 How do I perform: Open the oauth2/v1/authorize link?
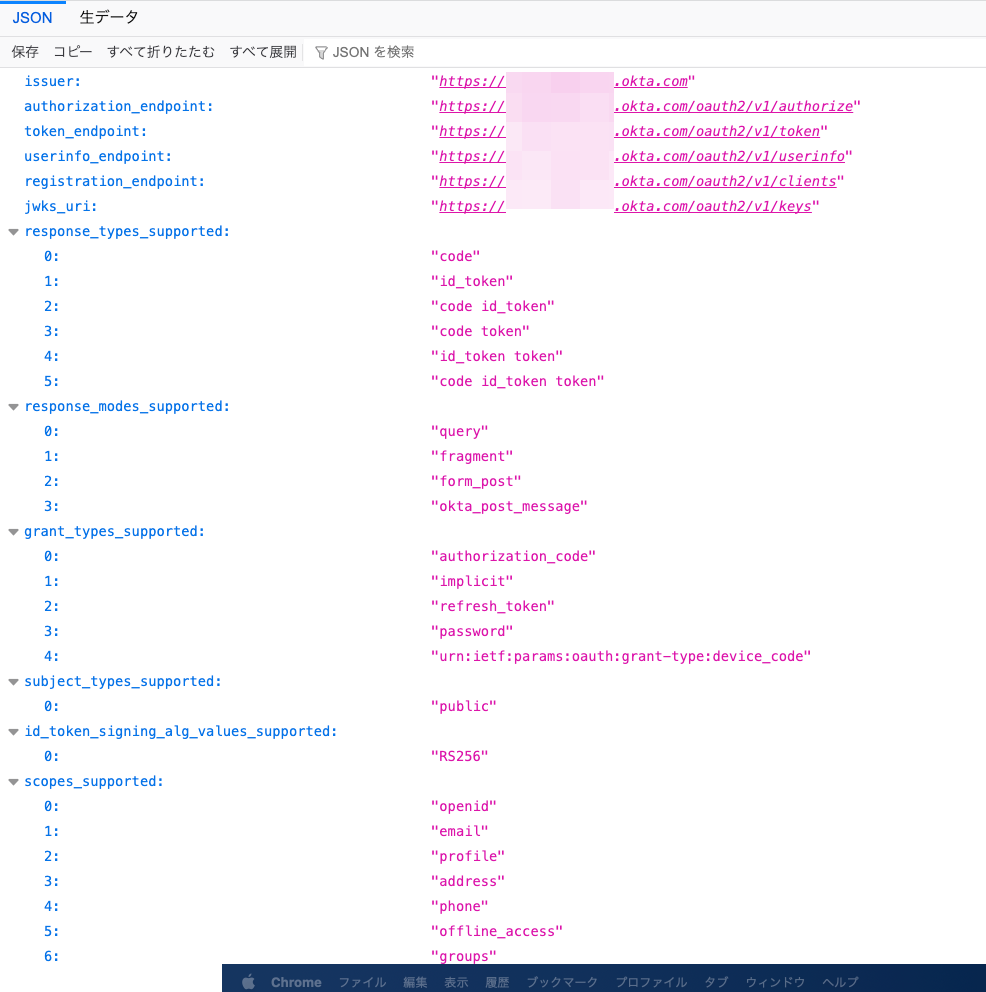(646, 106)
